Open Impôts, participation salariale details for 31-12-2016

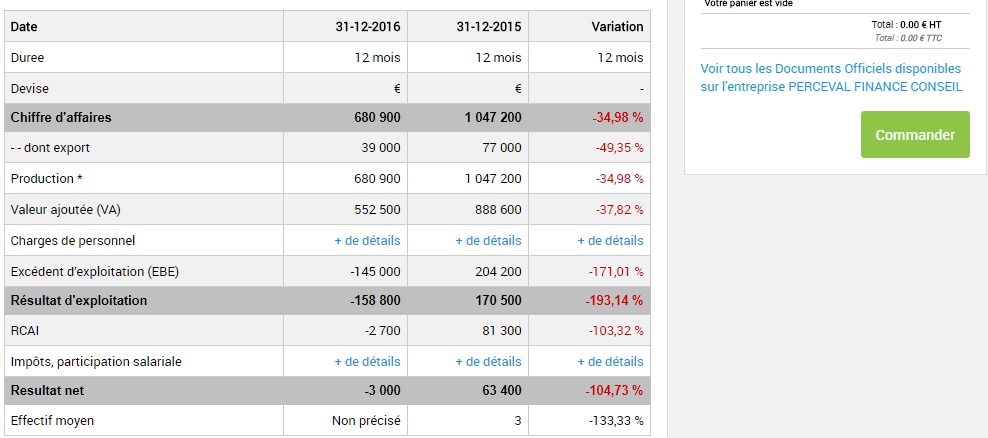pos(367,361)
